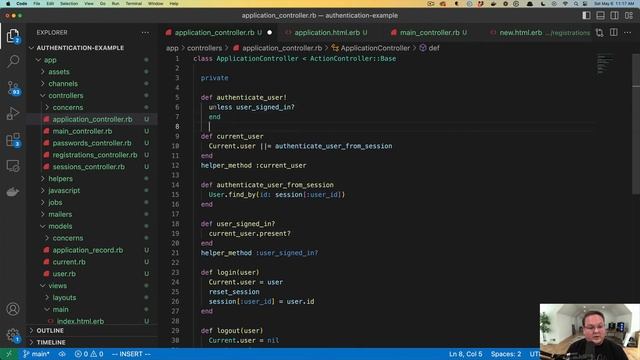
Task: Open passwords_controller.rb file
Action: 92,143
